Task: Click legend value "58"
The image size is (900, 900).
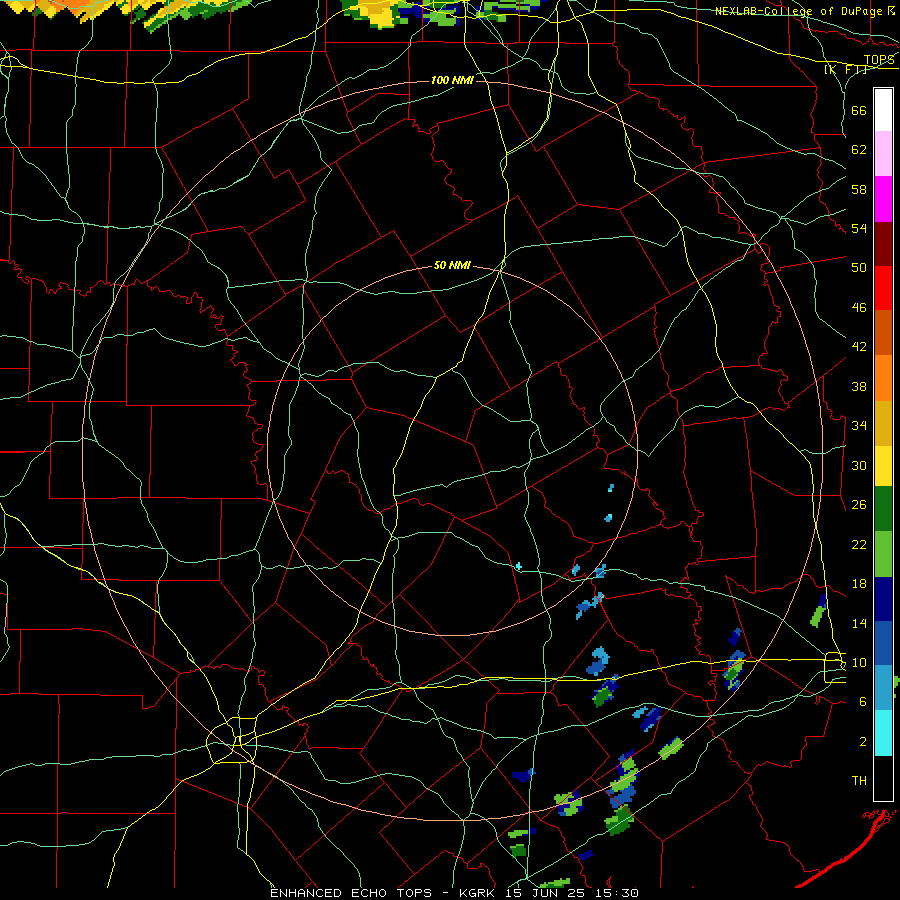Action: [x=859, y=189]
